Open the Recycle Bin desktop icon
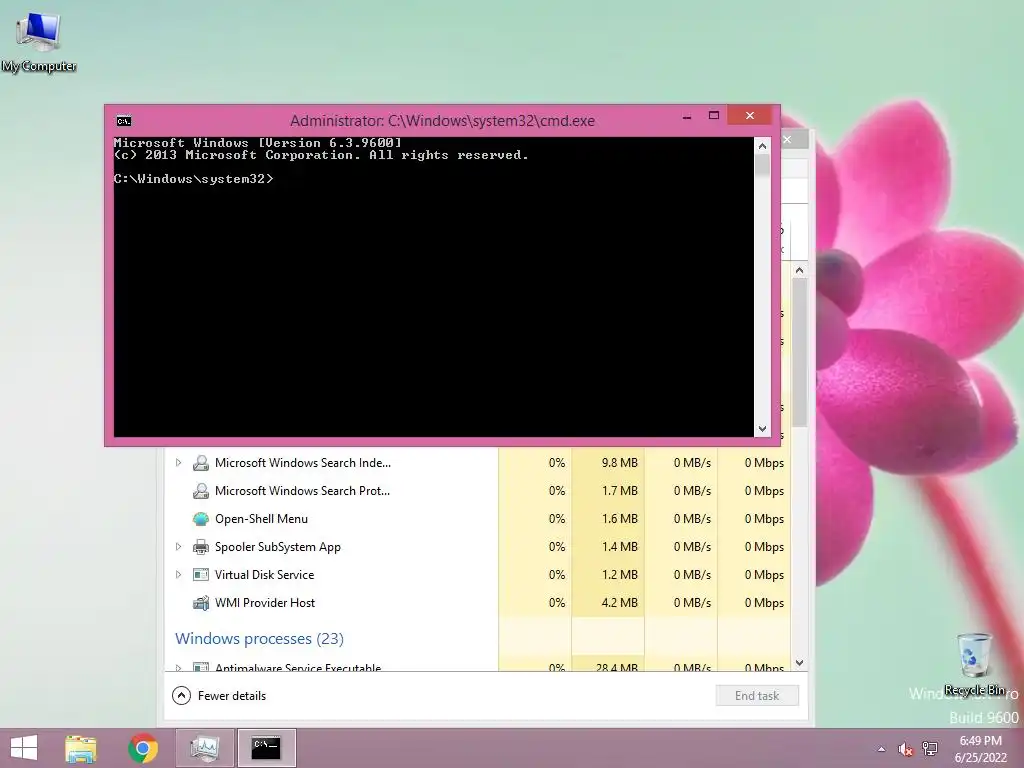This screenshot has width=1024, height=768. point(974,664)
